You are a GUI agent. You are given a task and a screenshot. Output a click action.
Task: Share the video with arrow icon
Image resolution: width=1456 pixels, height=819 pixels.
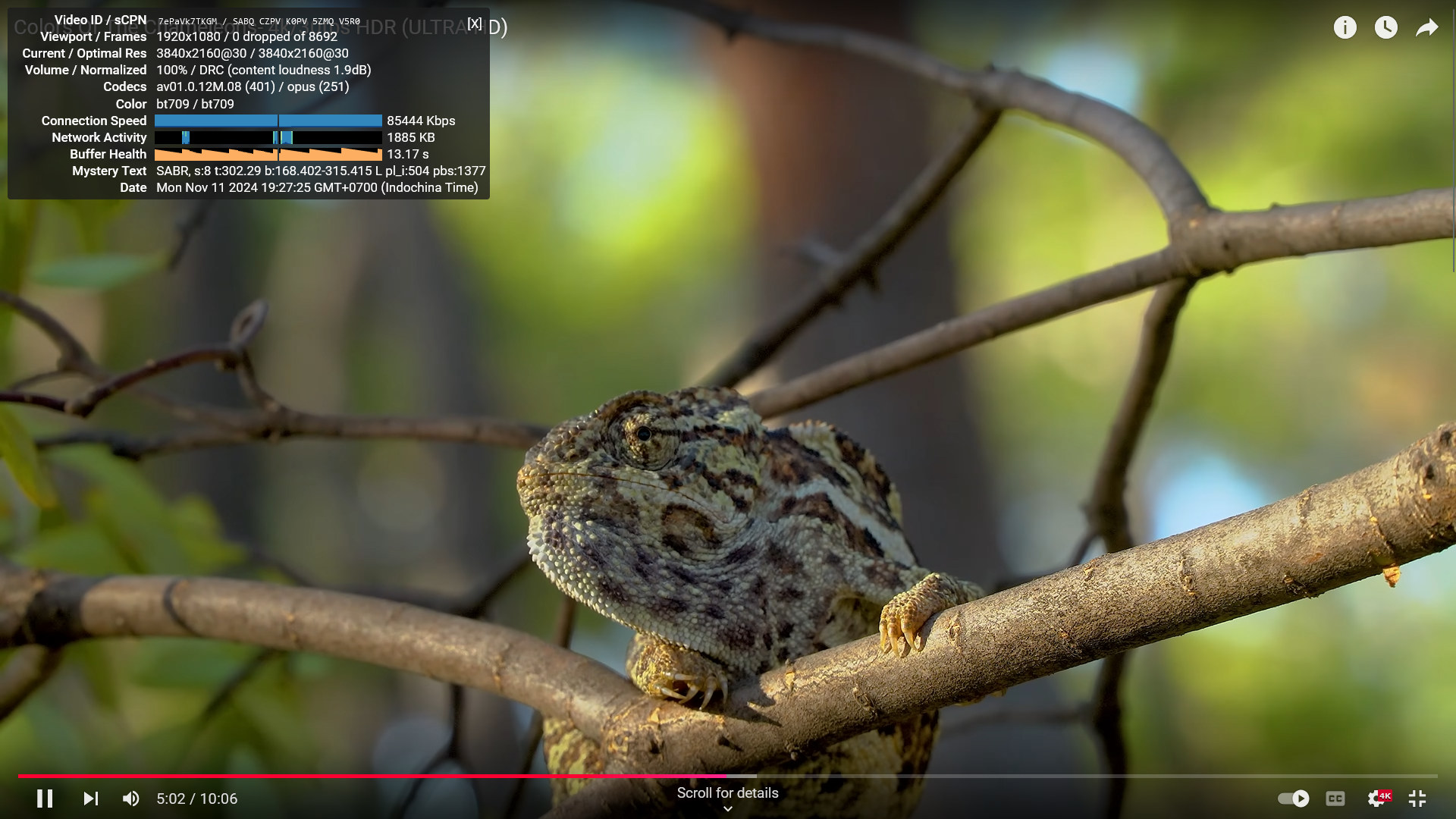coord(1426,28)
